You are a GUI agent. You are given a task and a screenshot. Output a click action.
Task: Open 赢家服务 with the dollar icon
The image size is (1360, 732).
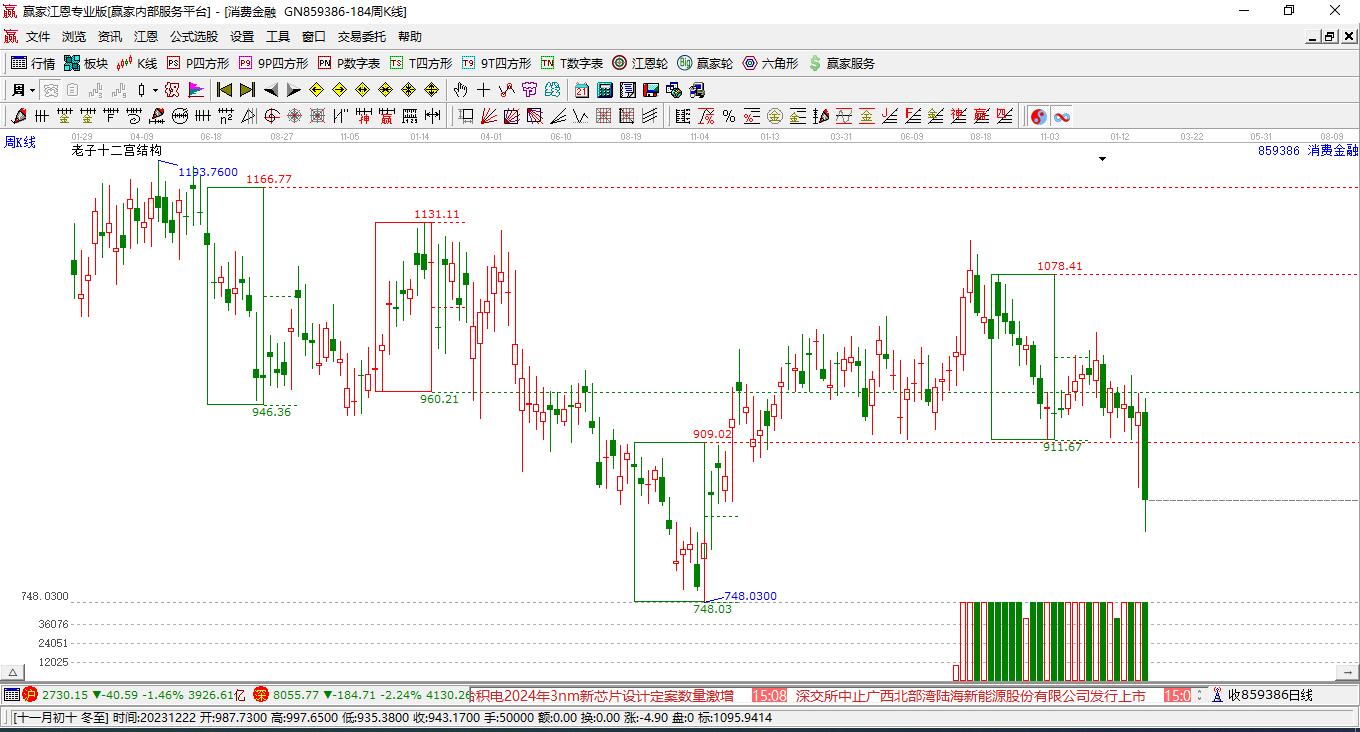[841, 63]
